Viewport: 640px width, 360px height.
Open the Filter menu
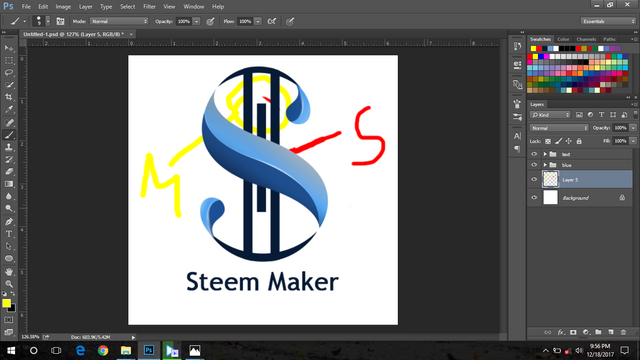[x=149, y=7]
